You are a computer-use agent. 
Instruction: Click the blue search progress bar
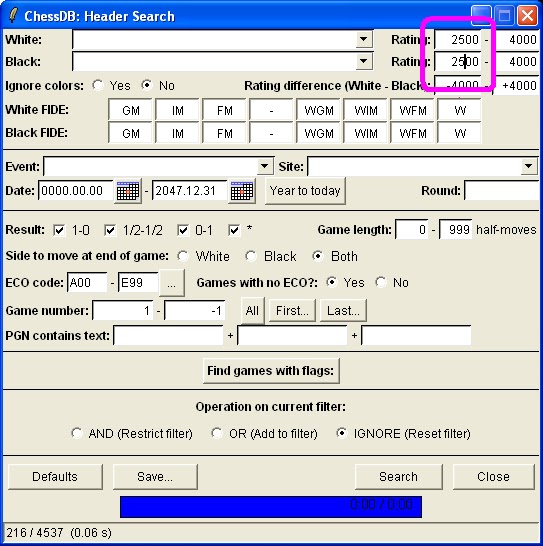pyautogui.click(x=271, y=507)
